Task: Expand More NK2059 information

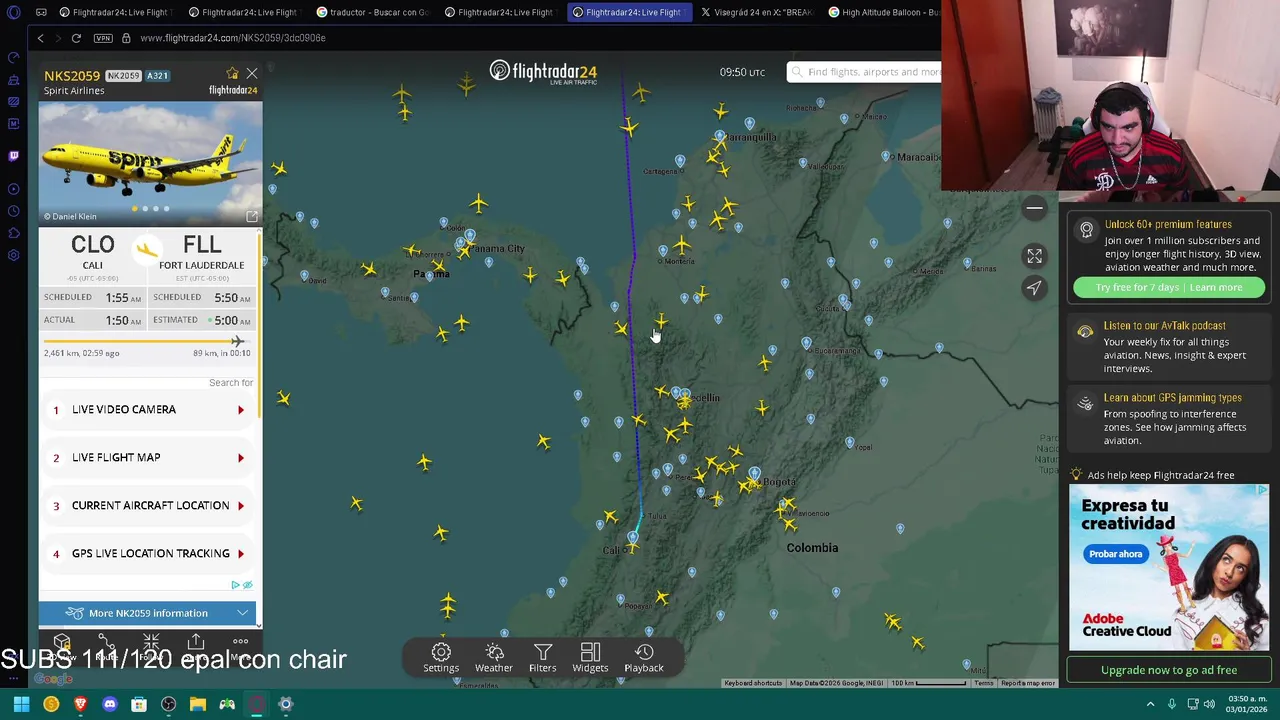Action: coord(148,613)
